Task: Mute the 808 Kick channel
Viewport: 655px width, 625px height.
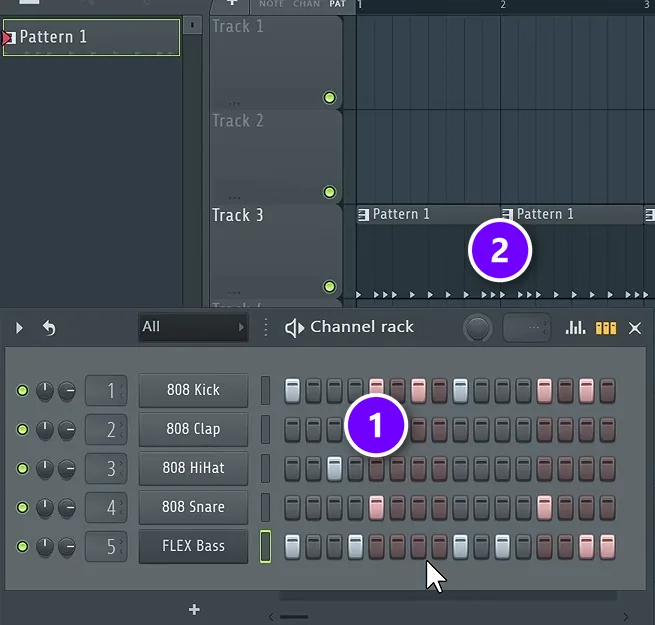Action: point(22,391)
